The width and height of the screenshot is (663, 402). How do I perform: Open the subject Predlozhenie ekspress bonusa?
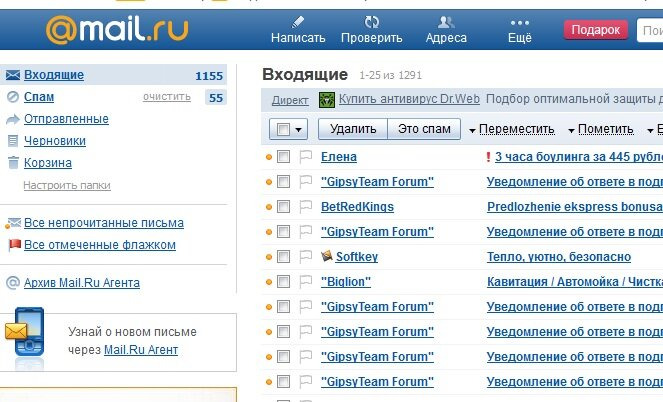point(575,207)
